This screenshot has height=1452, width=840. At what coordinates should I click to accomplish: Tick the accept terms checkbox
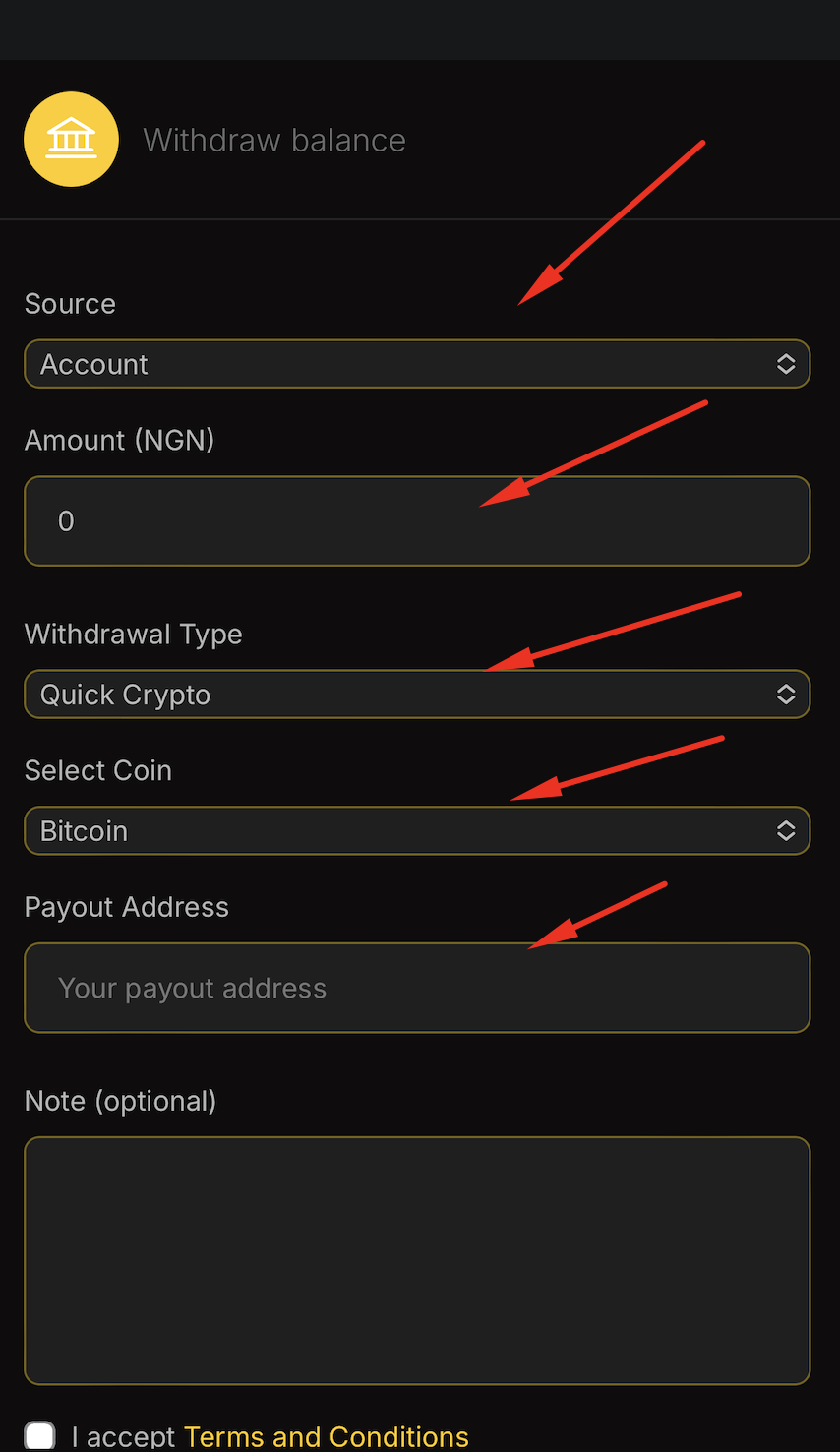click(39, 1435)
